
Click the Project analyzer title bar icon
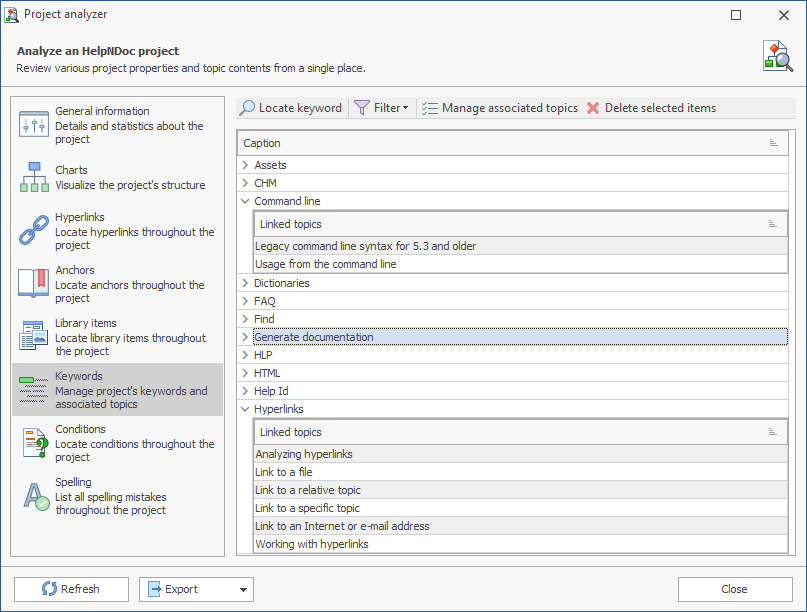point(11,14)
